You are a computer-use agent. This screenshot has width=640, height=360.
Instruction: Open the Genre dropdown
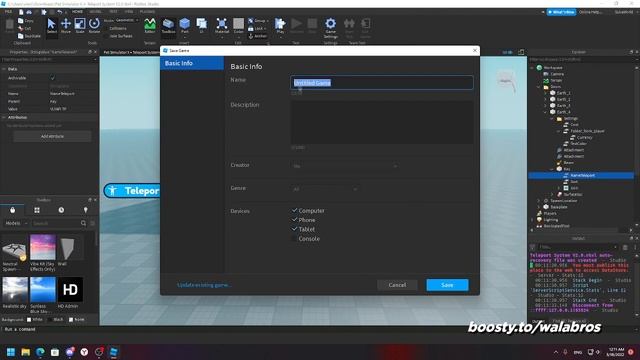point(325,189)
